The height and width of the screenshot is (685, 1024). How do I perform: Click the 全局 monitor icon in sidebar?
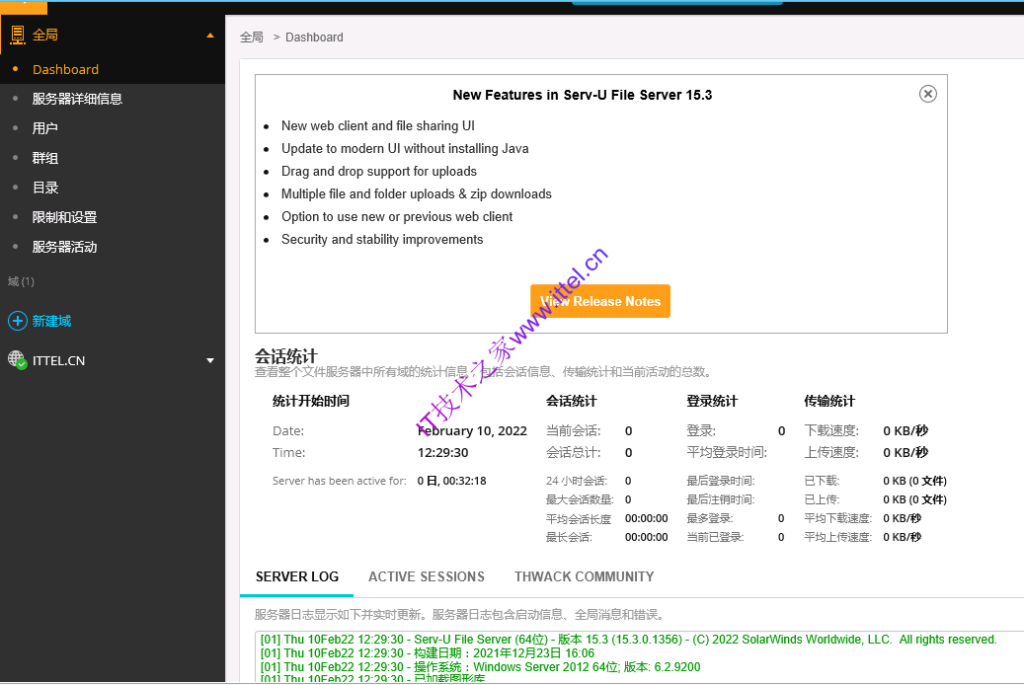point(17,35)
